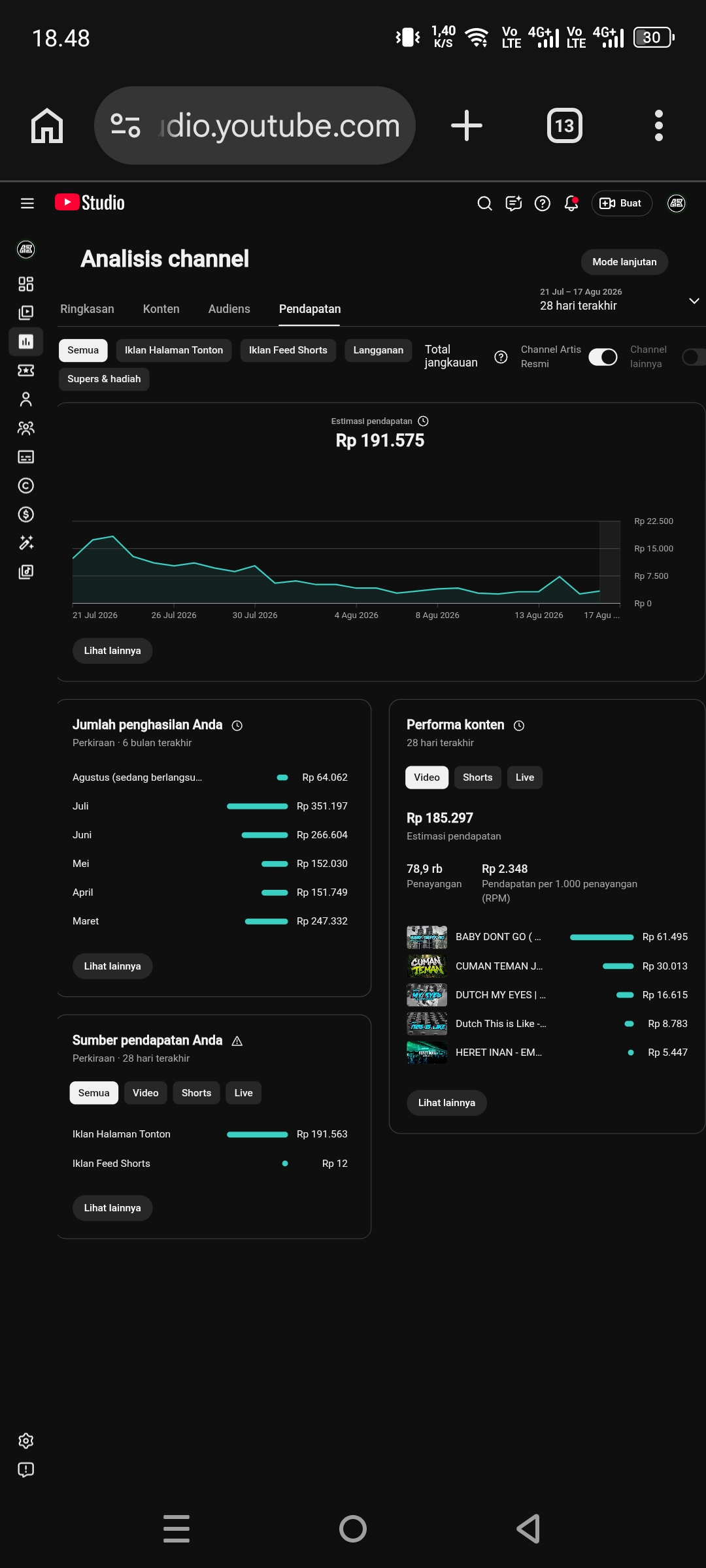Open the Copyright sidebar icon
Screen dimensions: 706x1568
click(25, 485)
